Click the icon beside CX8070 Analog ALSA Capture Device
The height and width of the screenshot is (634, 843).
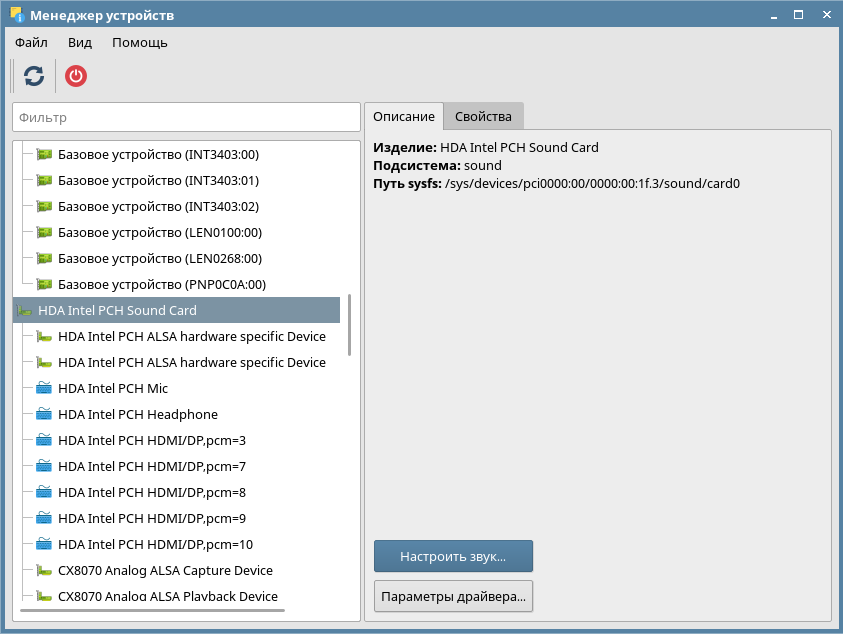pos(44,571)
